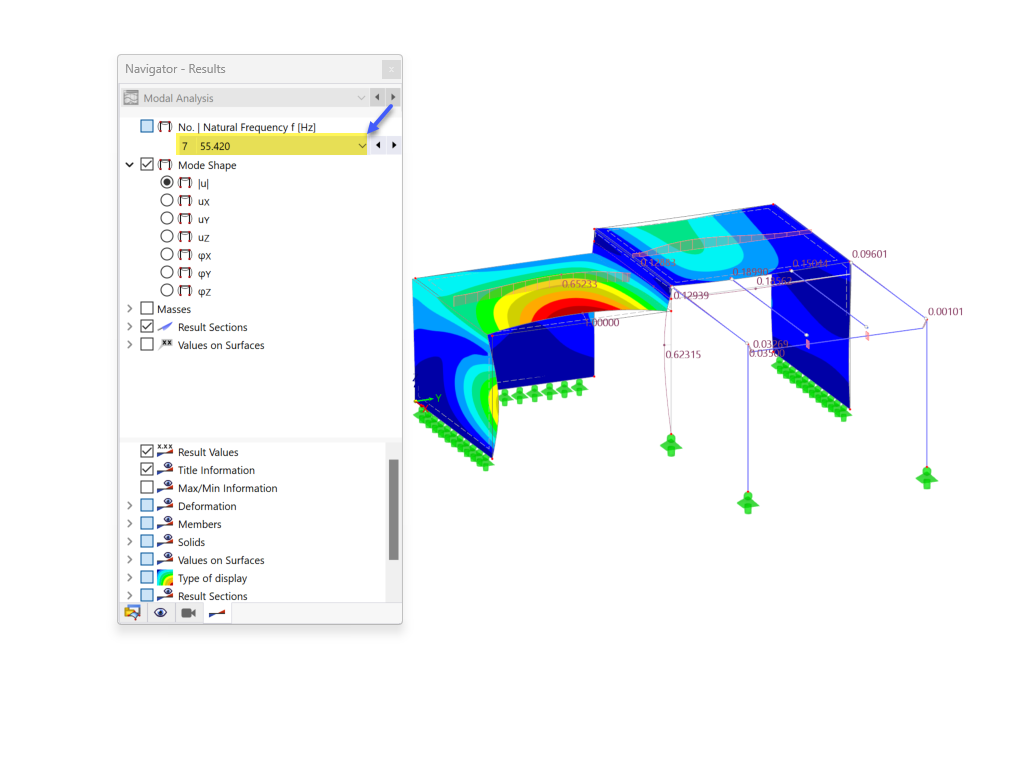The height and width of the screenshot is (768, 1024).
Task: Select the uX radio button
Action: (167, 200)
